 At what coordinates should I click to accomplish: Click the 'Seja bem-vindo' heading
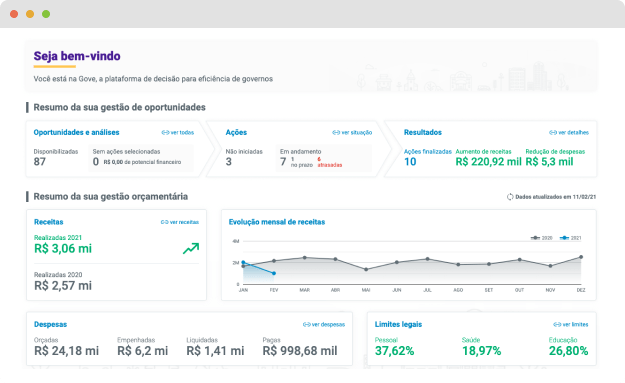point(77,56)
